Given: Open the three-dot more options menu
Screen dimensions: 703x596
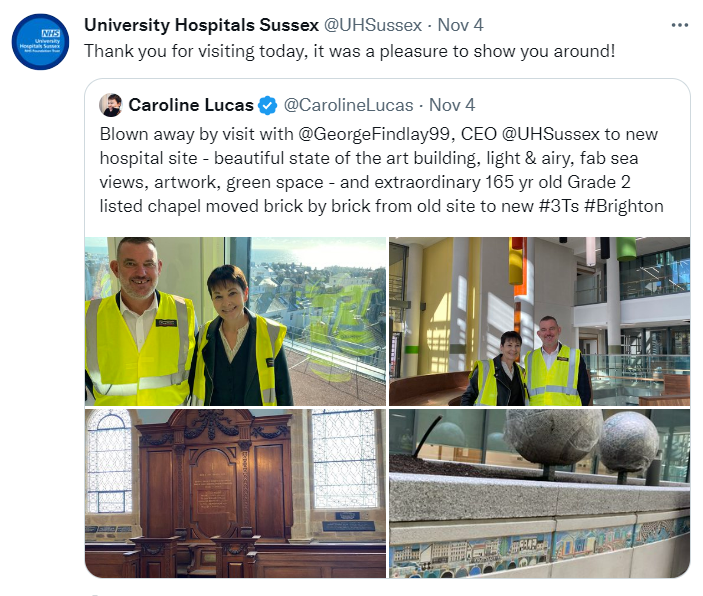Looking at the screenshot, I should coord(680,25).
